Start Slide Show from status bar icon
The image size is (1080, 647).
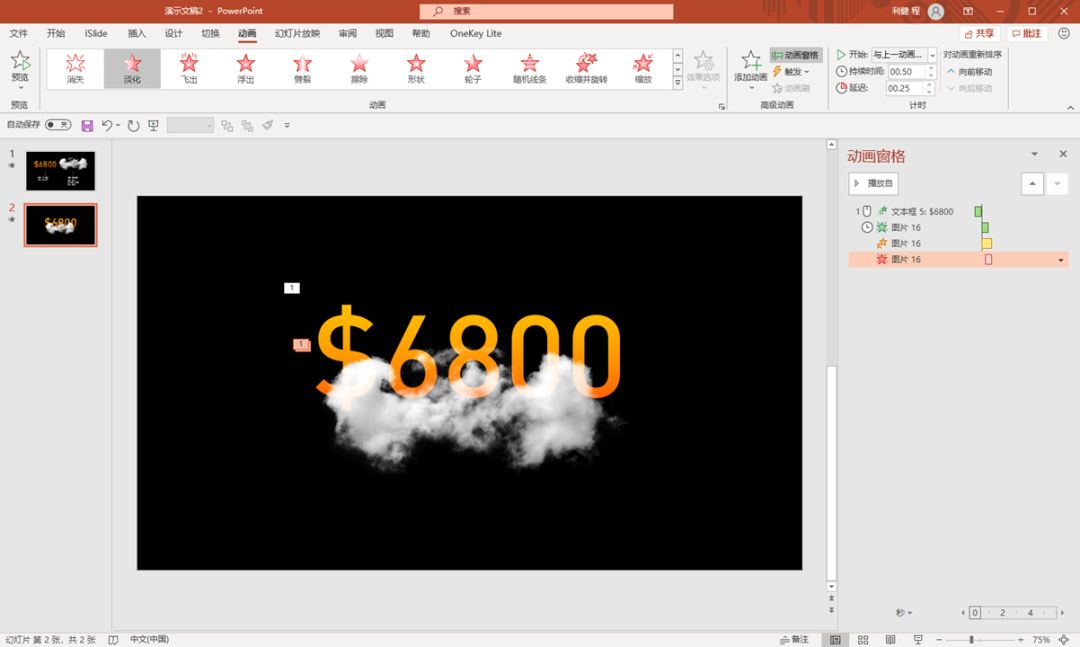917,639
